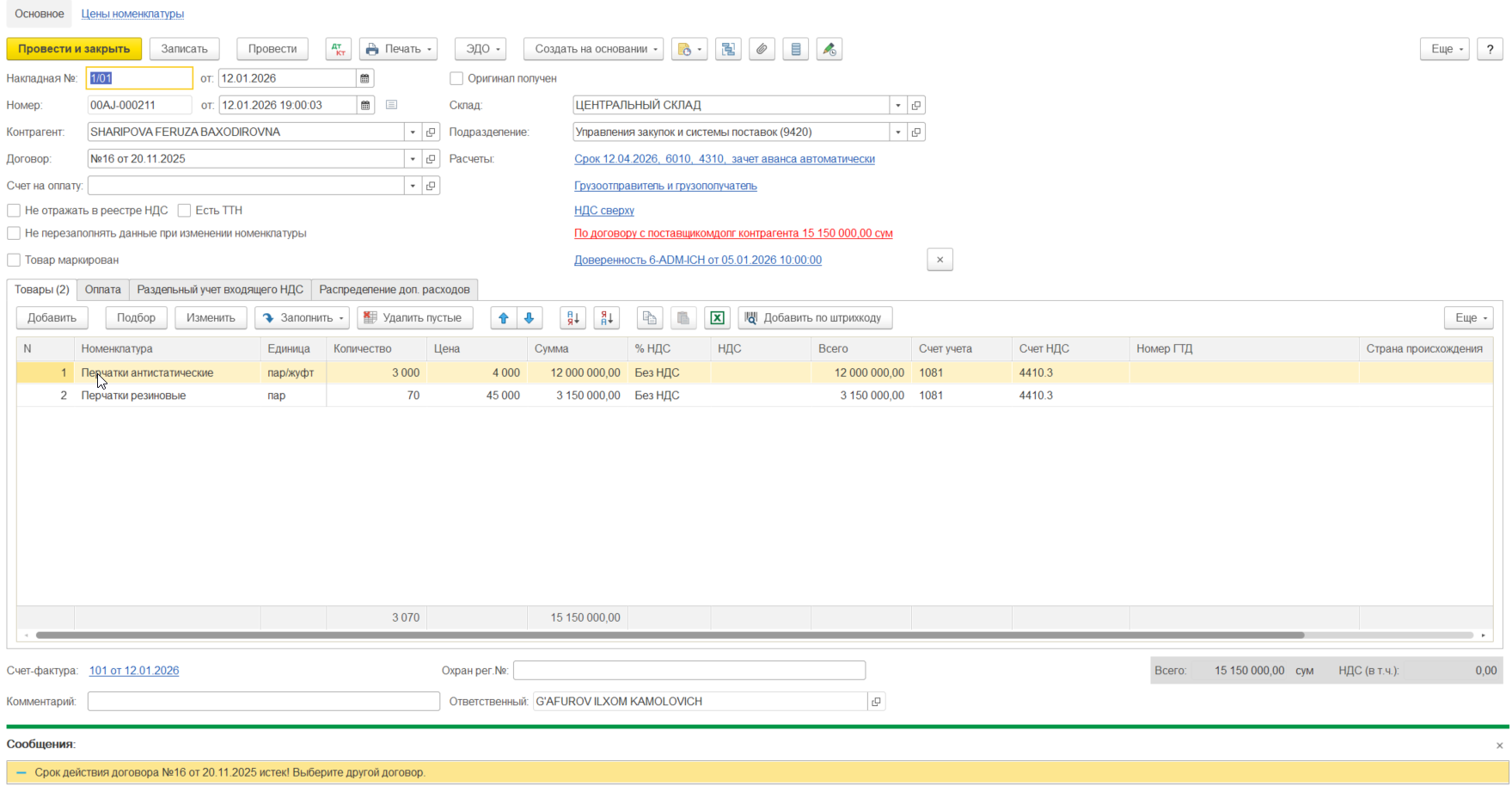1512x792 pixels.
Task: Click the goods table horizontal scrollbar
Action: click(x=670, y=635)
